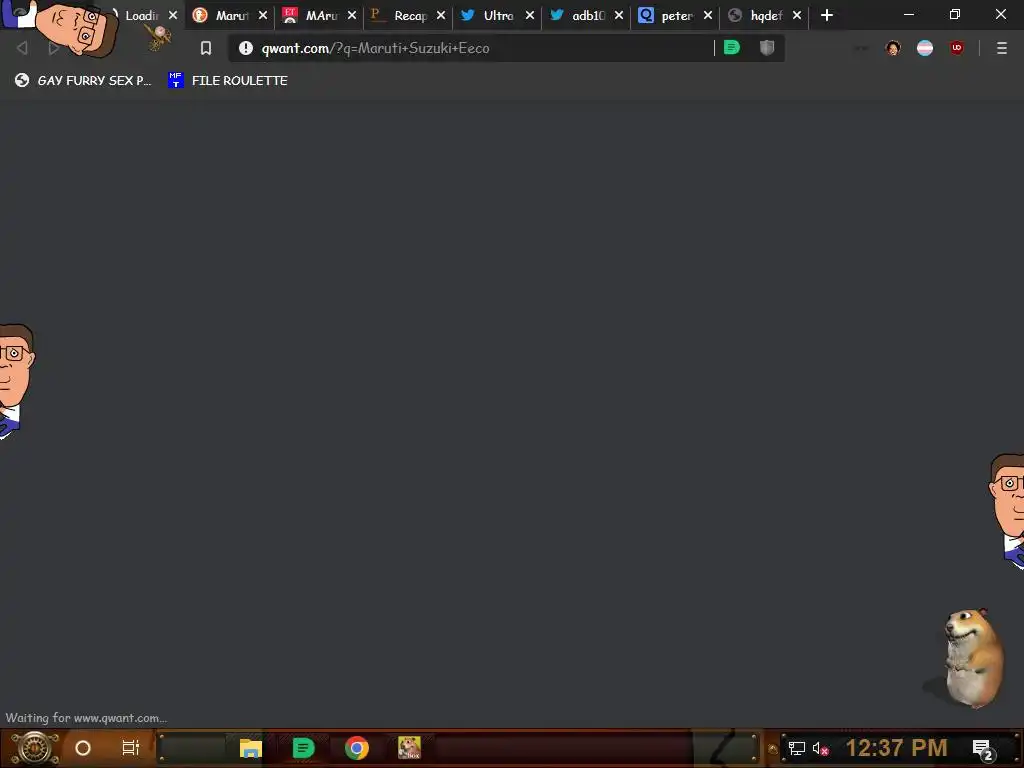Click the qwant.com address bar

click(x=470, y=48)
